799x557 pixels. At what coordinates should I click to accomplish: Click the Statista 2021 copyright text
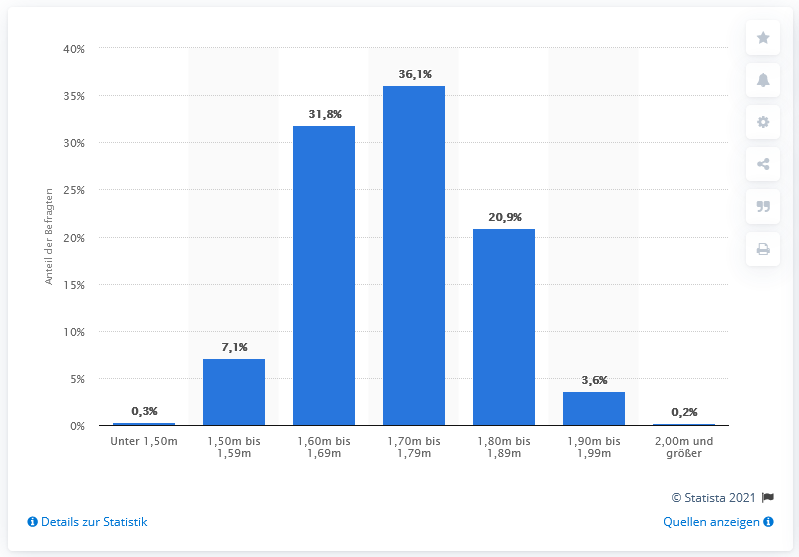710,497
